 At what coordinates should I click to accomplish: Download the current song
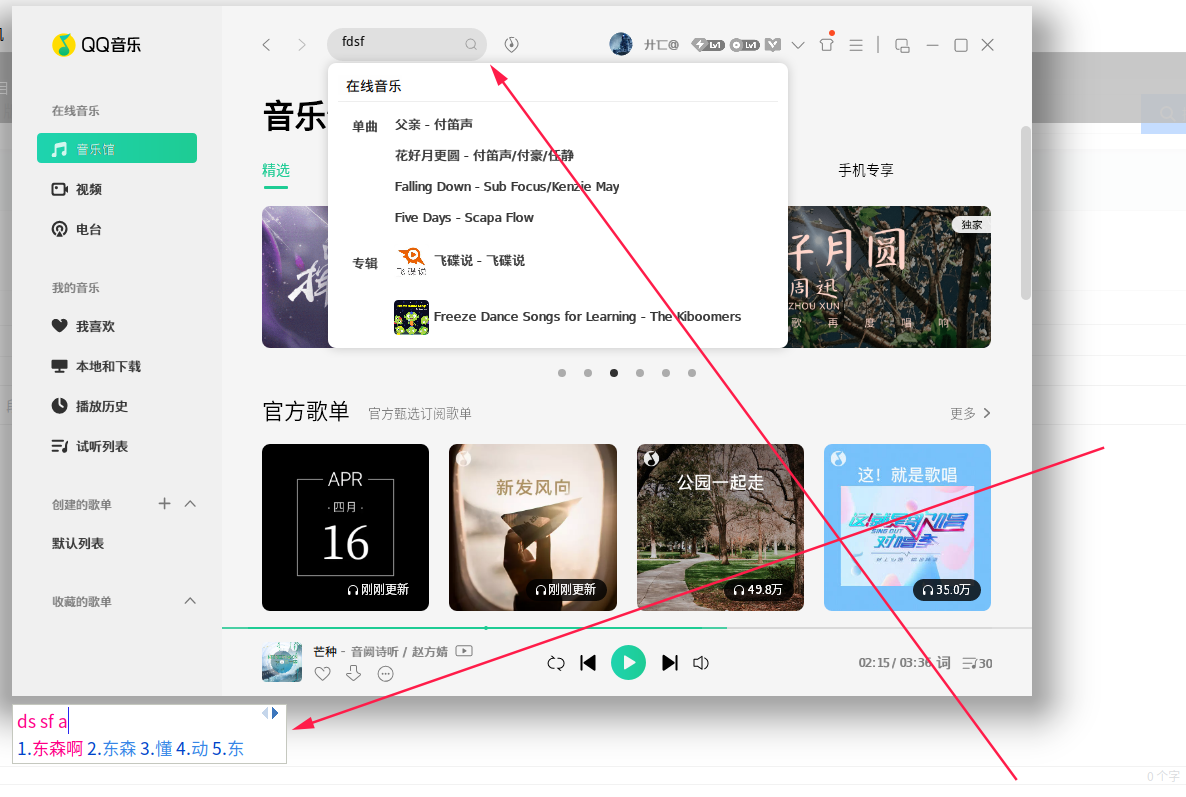[x=353, y=673]
